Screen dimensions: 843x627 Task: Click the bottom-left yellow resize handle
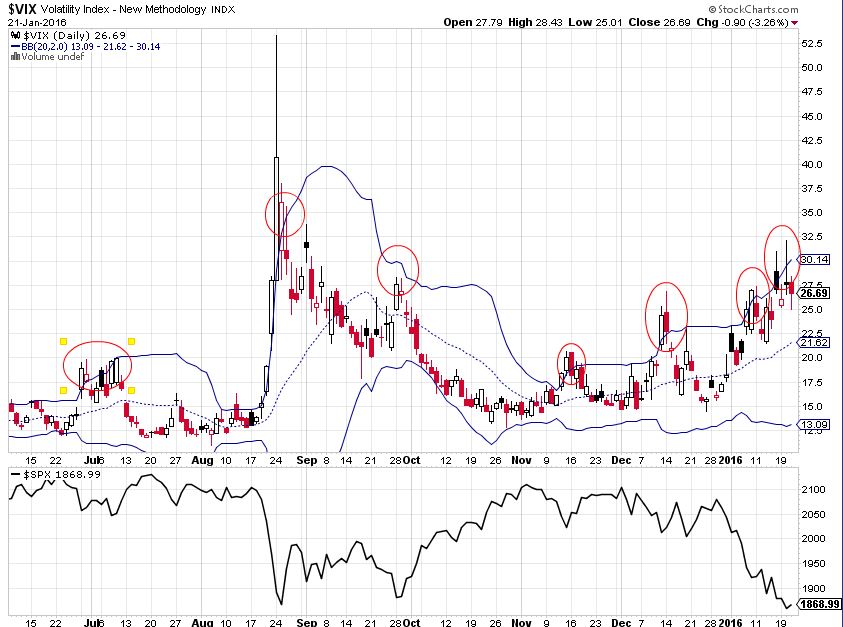click(x=63, y=389)
